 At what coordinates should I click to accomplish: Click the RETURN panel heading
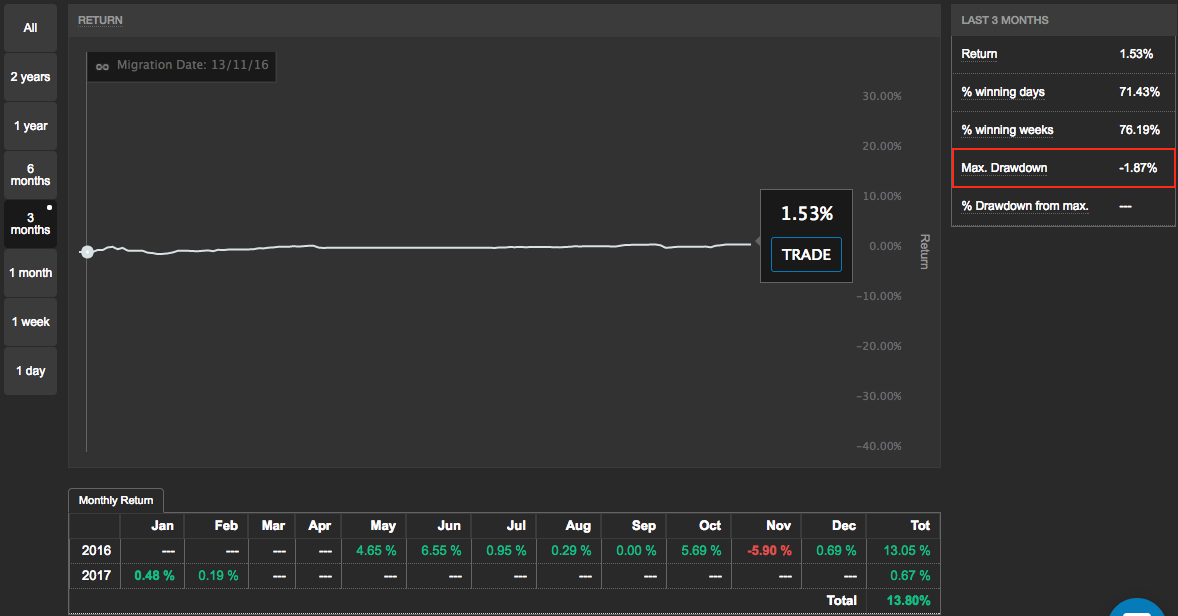click(x=100, y=20)
